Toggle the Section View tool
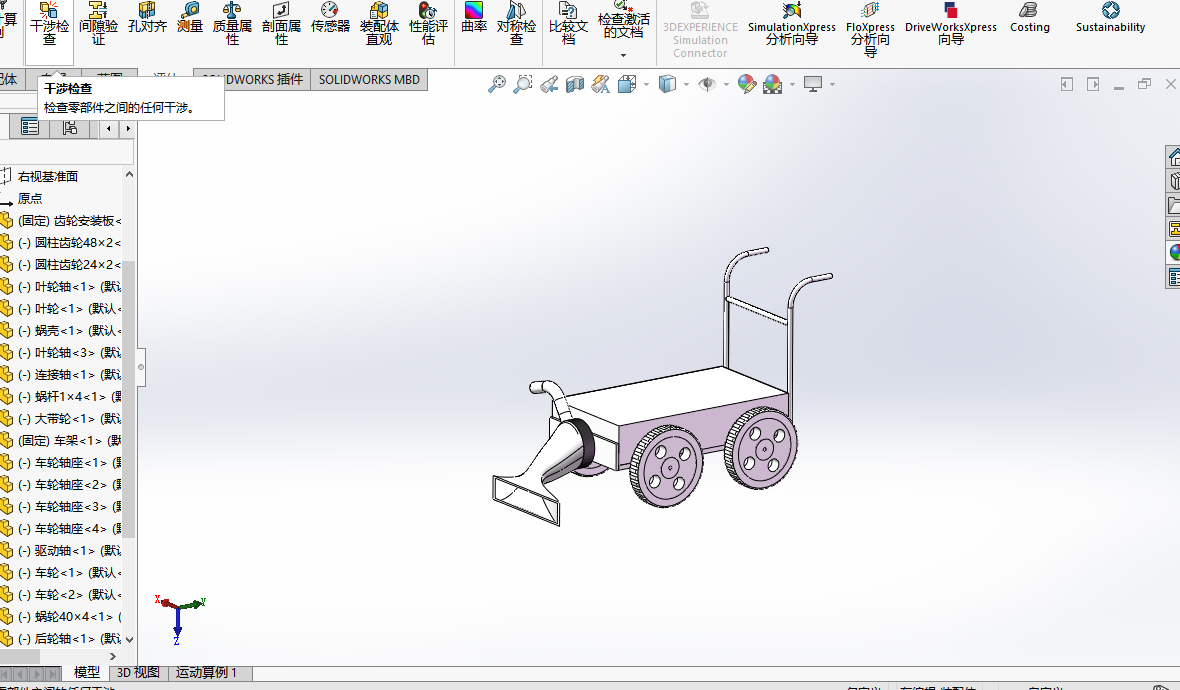The width and height of the screenshot is (1180, 690). (x=574, y=84)
